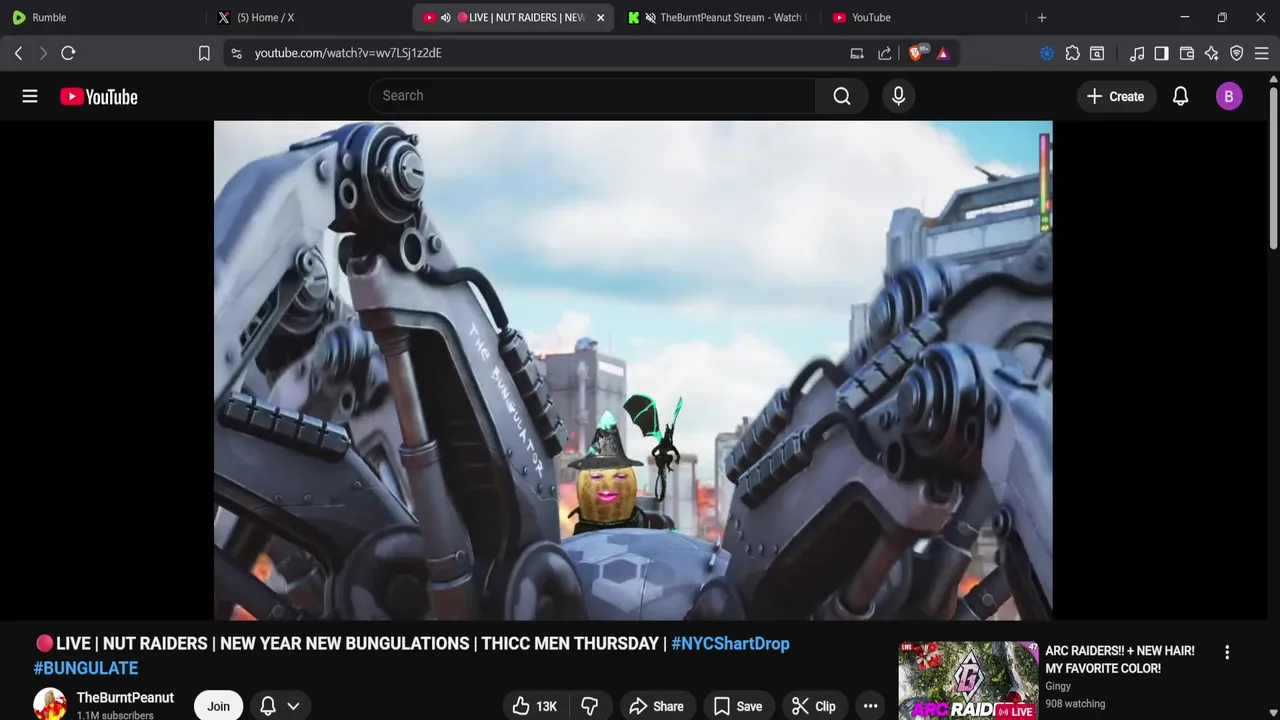This screenshot has width=1280, height=720.
Task: Click into the YouTube search field
Action: 592,96
